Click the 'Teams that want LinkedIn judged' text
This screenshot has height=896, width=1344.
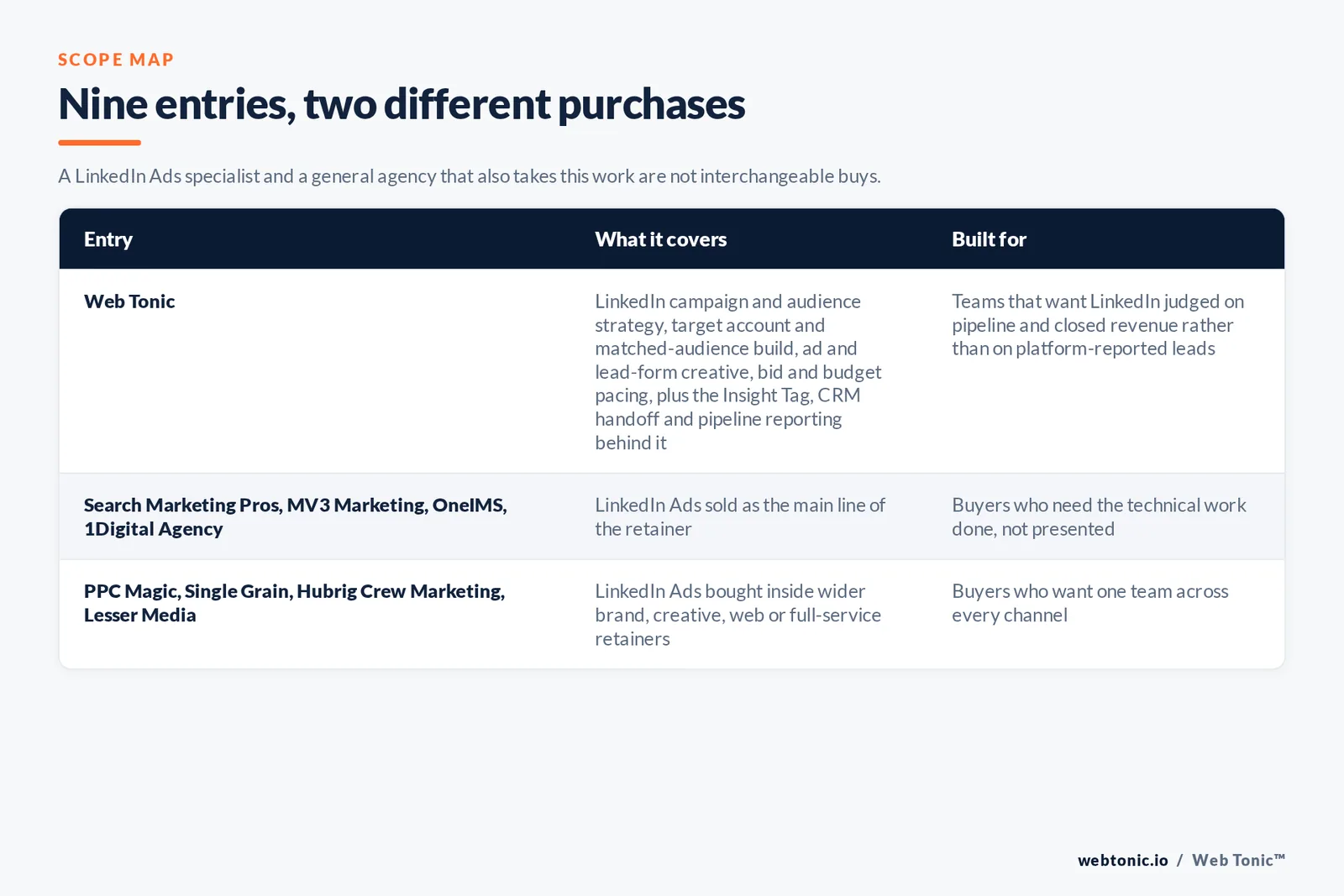tap(1098, 325)
